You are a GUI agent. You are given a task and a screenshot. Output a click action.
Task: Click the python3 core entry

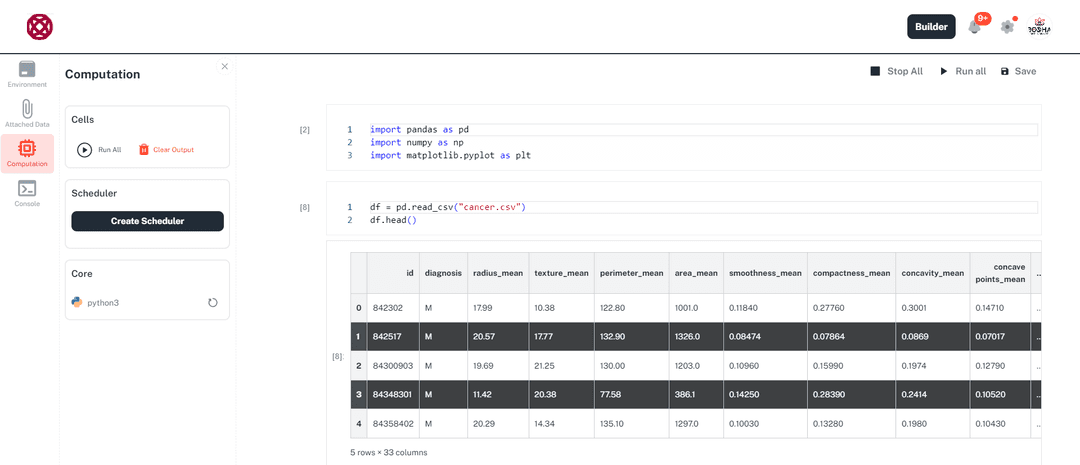[102, 302]
